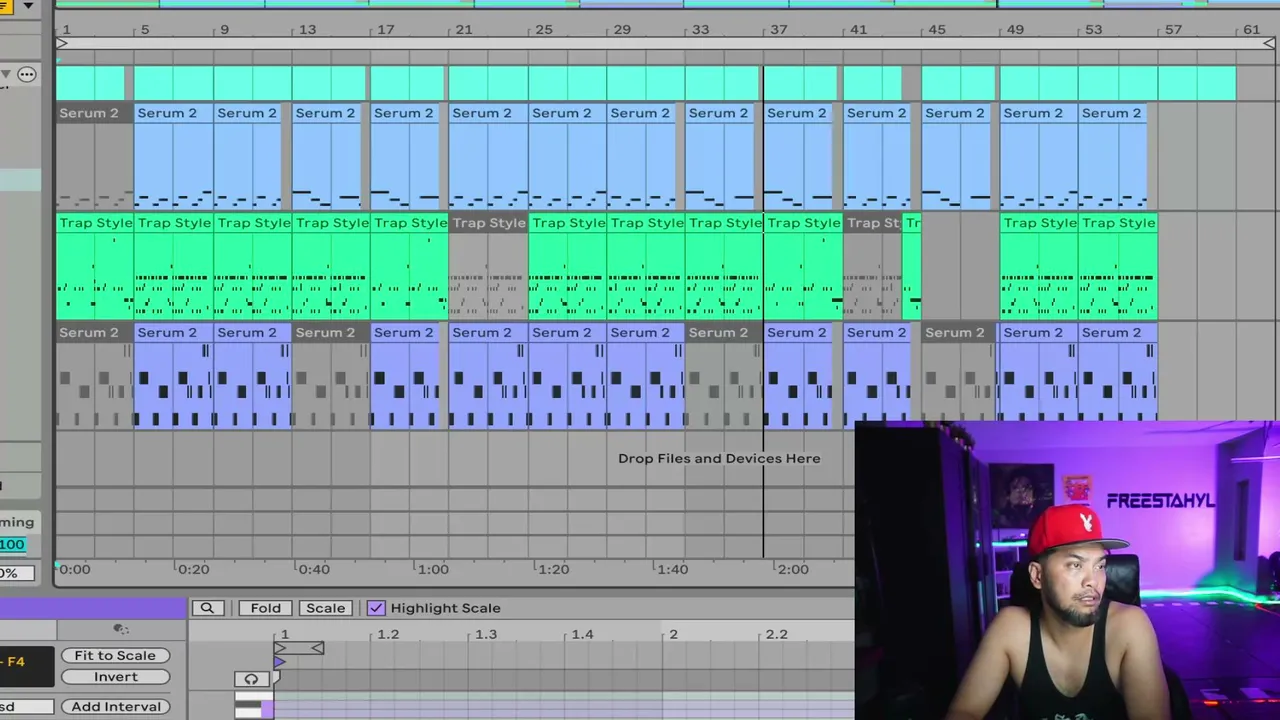Collapse the track with its unfold triangle
Image resolution: width=1280 pixels, height=720 pixels.
tap(6, 74)
